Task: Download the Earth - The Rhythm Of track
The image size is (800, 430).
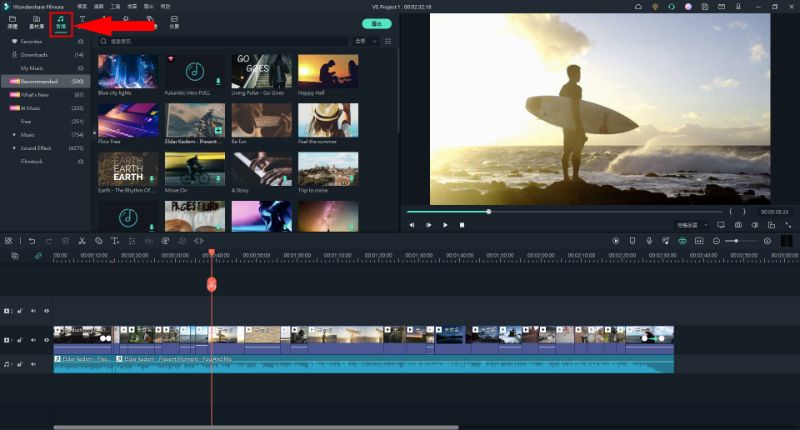Action: [x=152, y=179]
